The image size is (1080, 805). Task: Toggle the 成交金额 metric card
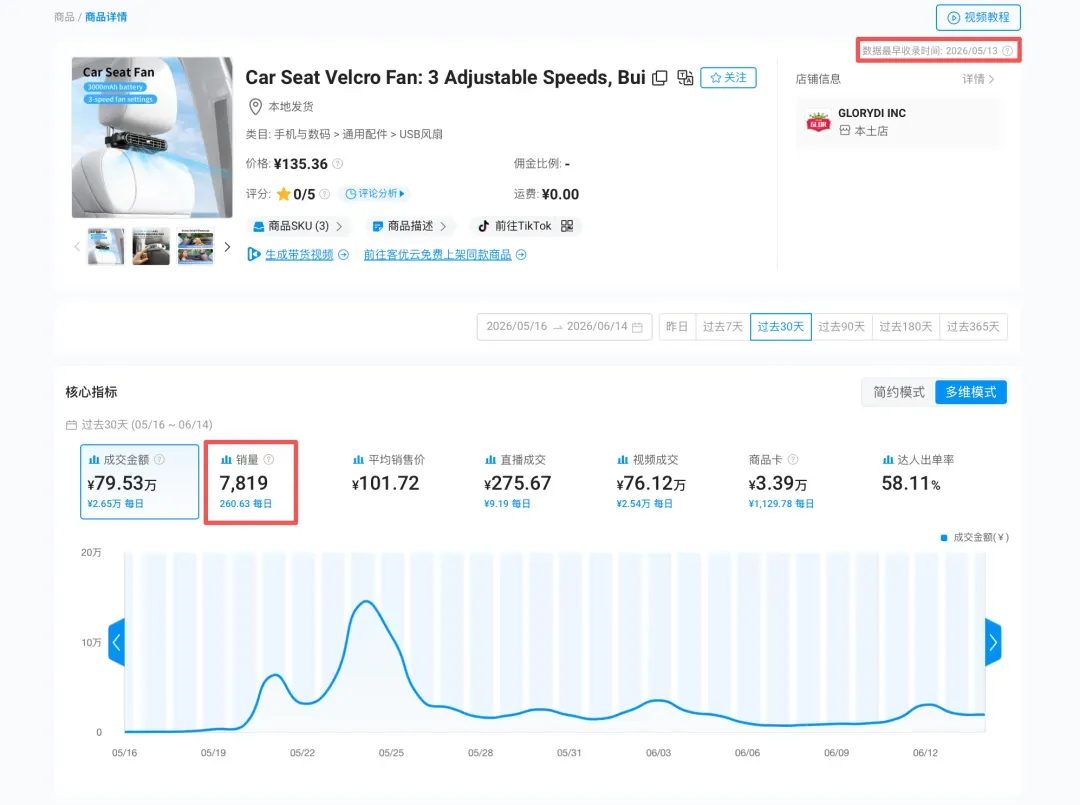point(140,481)
